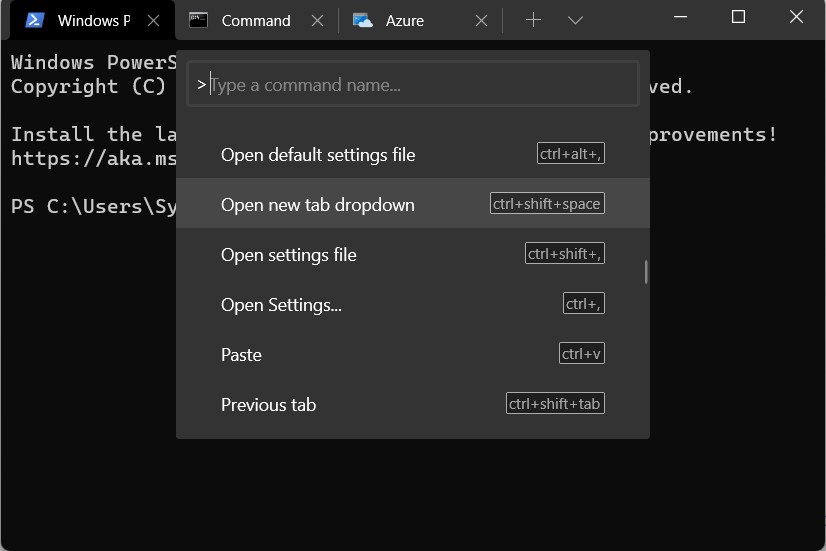This screenshot has height=551, width=826.
Task: Click the ctrl+shift+tab shortcut badge
Action: point(555,404)
